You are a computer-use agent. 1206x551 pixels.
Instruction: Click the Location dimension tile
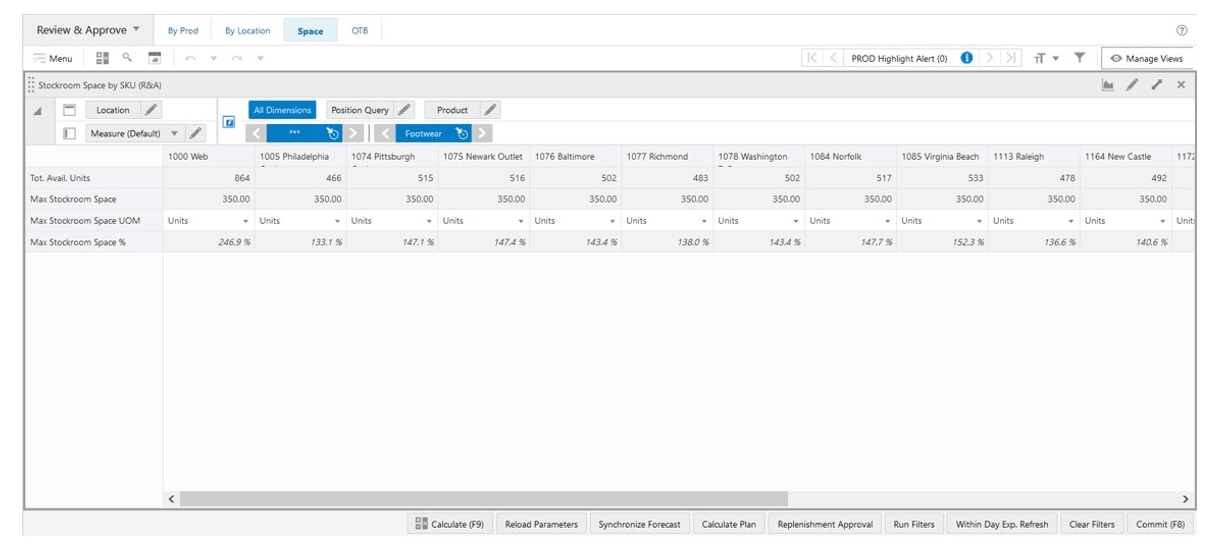113,110
